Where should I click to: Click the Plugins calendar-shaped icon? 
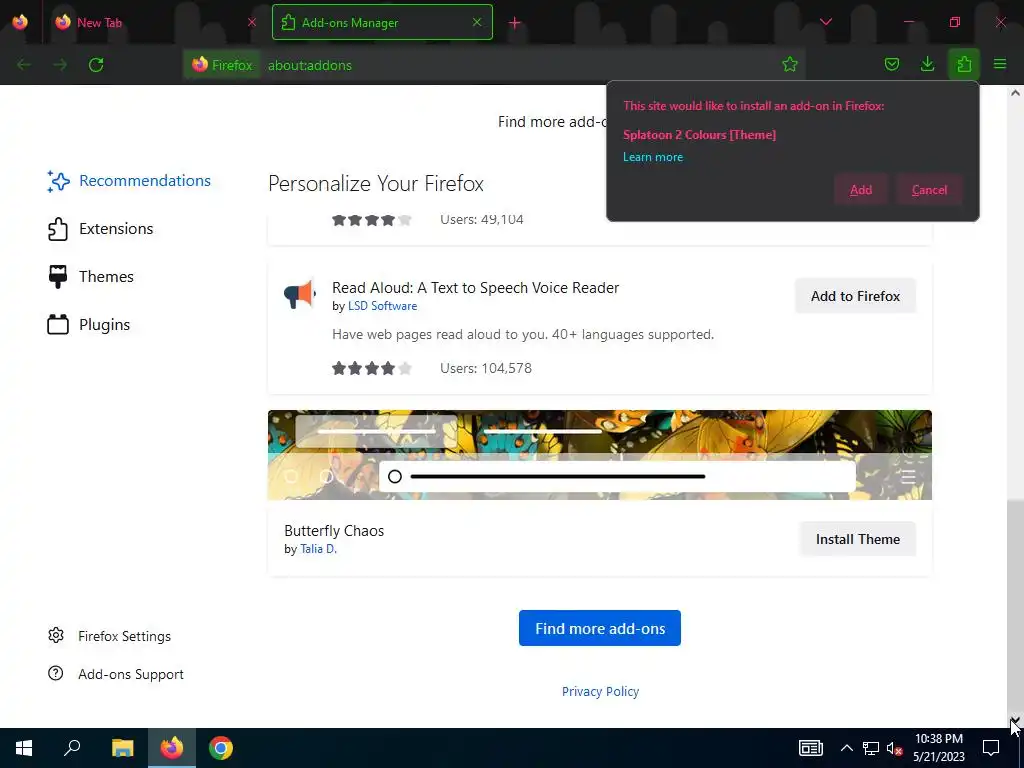[x=57, y=325]
